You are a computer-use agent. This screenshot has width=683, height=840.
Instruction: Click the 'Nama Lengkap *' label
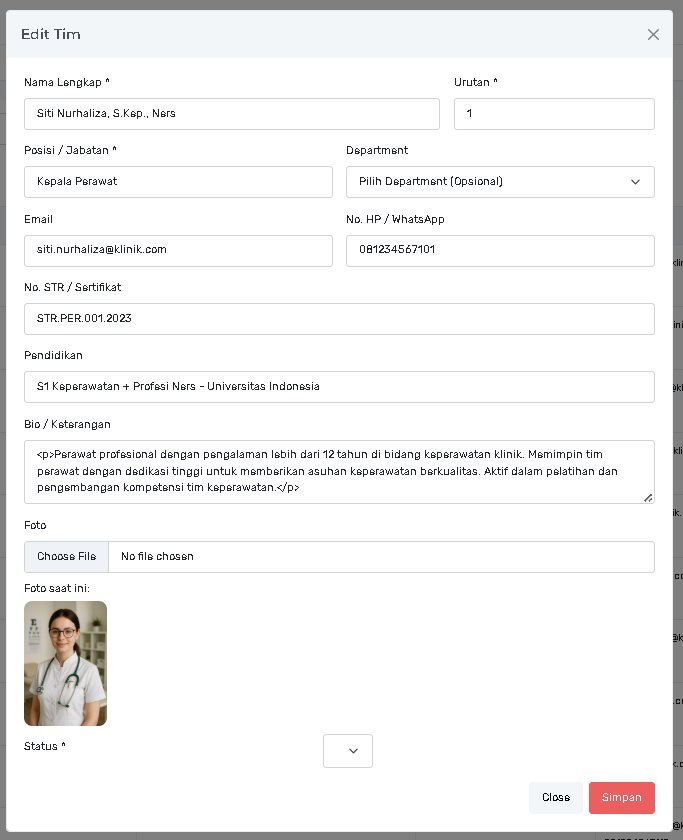tap(67, 82)
